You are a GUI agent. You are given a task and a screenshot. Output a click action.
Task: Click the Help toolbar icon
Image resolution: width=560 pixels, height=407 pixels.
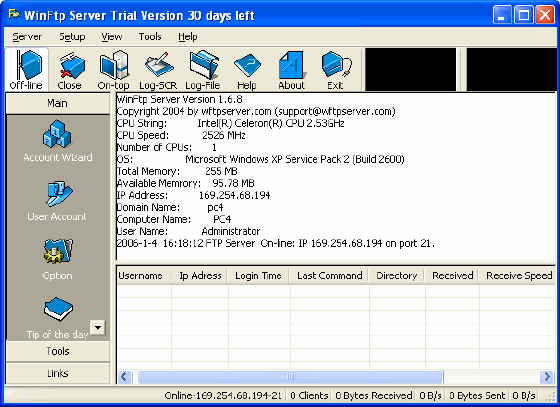pos(247,70)
